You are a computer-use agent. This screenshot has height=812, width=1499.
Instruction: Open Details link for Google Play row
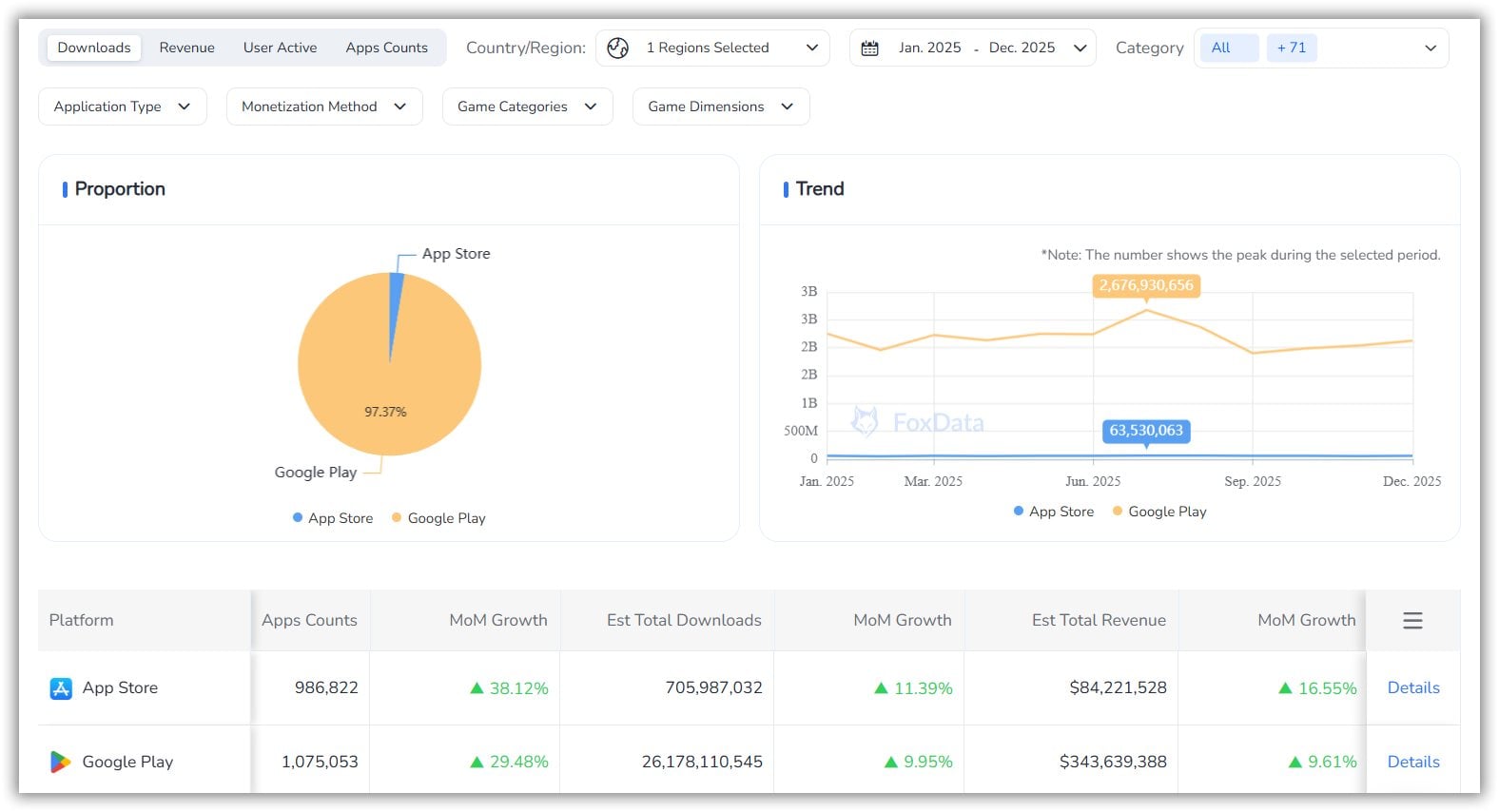[x=1412, y=762]
